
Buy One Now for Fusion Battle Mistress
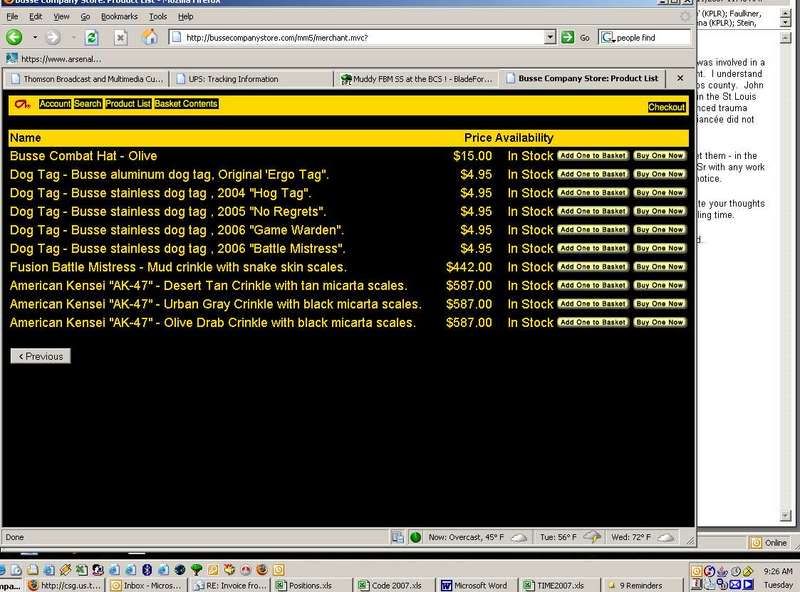coord(660,267)
